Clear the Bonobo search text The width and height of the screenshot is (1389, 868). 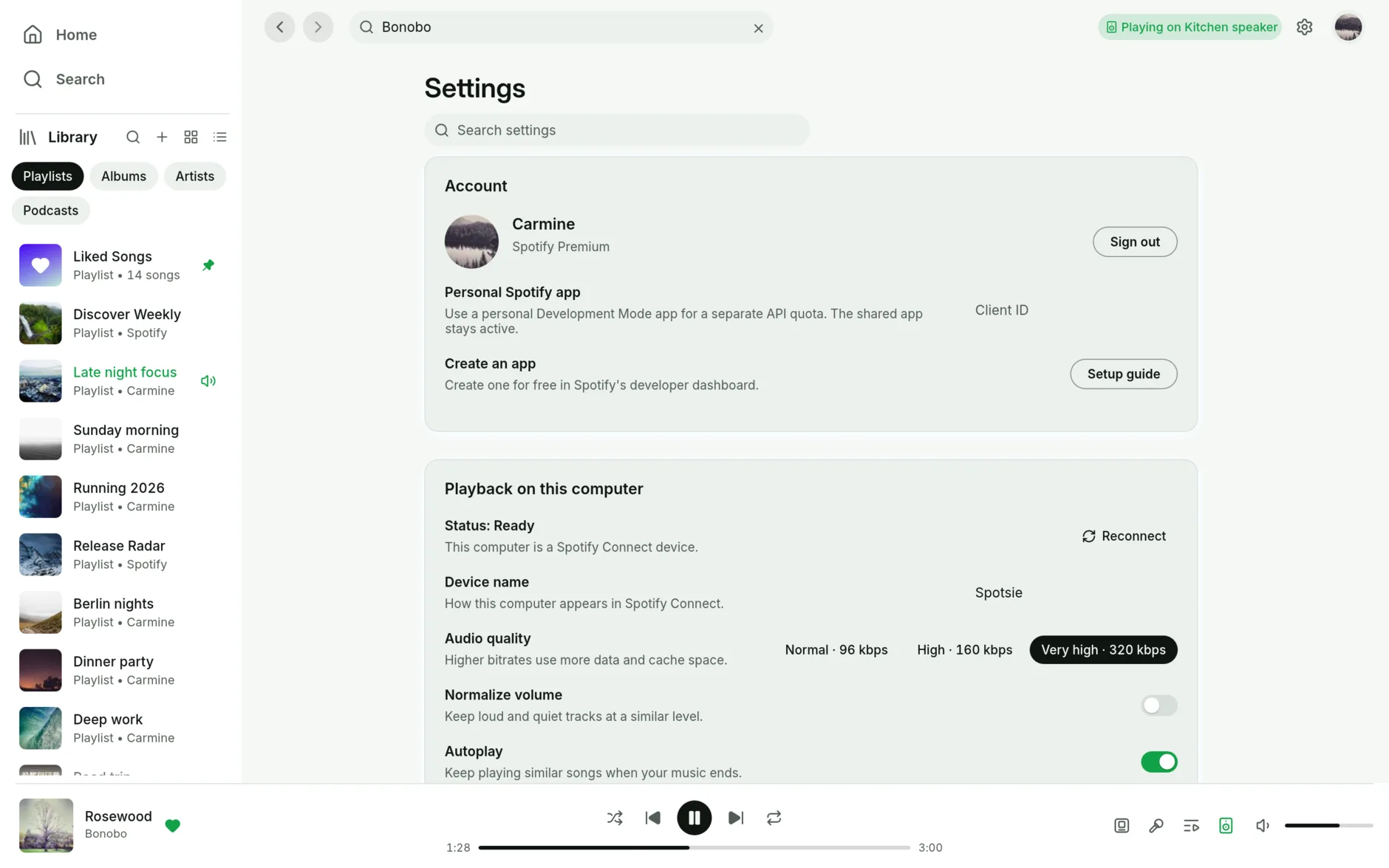point(758,28)
